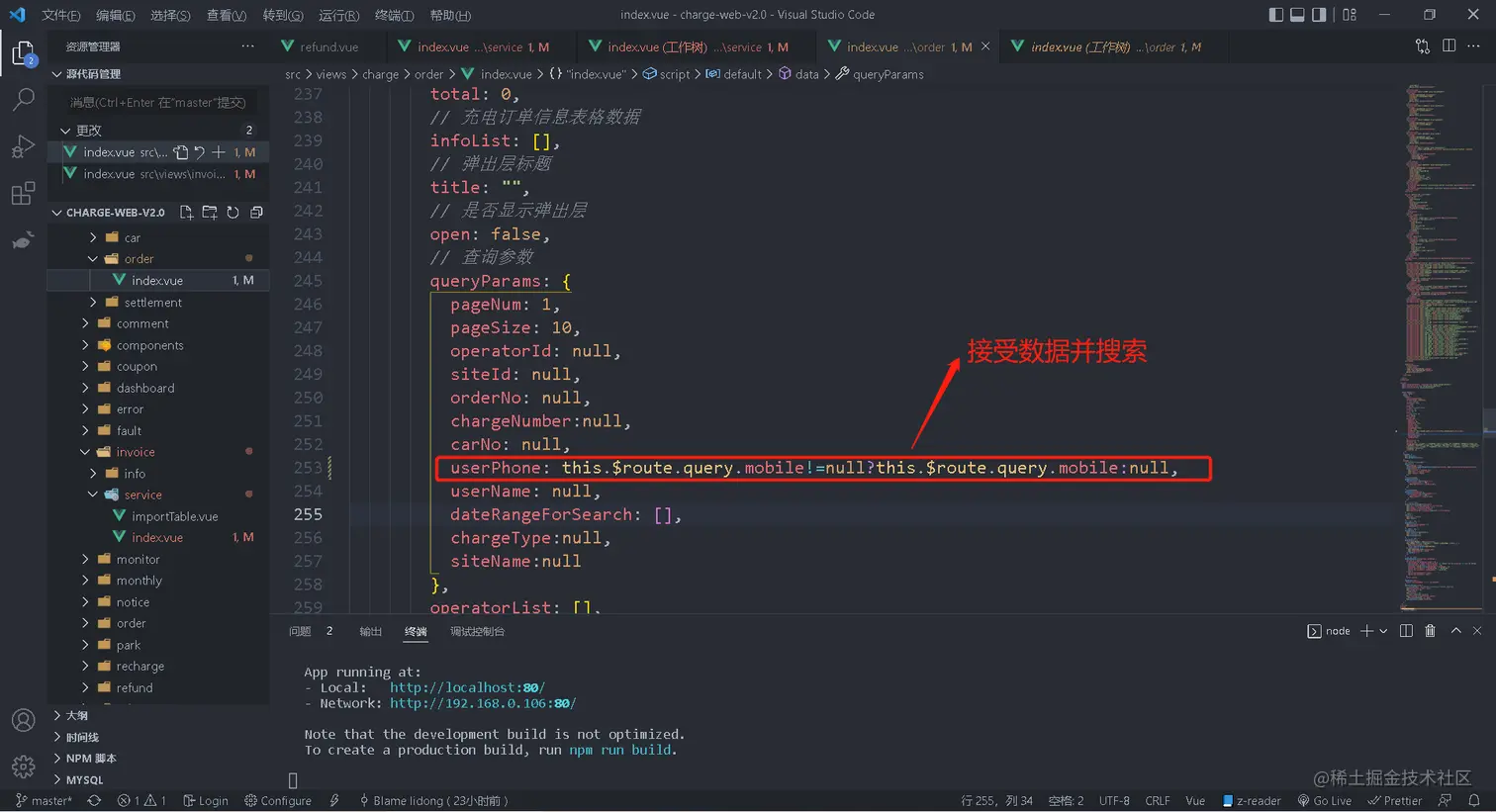Click the master* branch in status bar
Screen dimensions: 1496x812
45,801
